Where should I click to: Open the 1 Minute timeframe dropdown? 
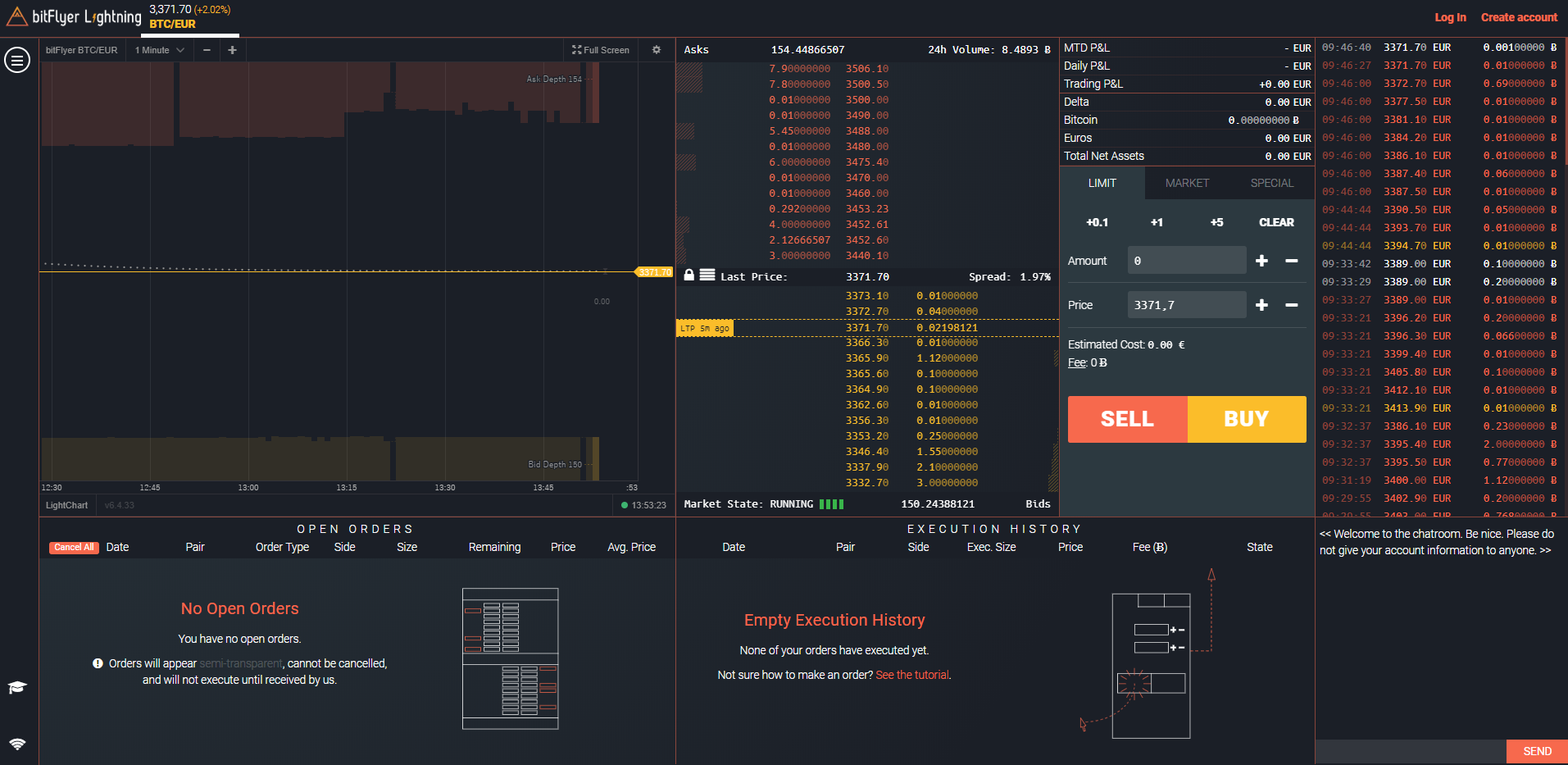point(160,50)
